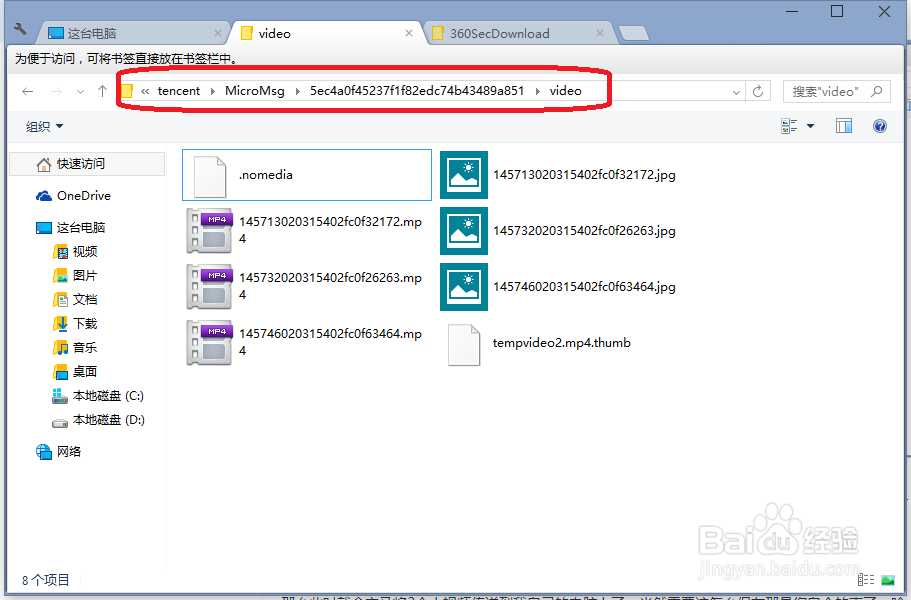Switch to the 360SecDownload tab
Viewport: 911px width, 600px height.
click(517, 33)
